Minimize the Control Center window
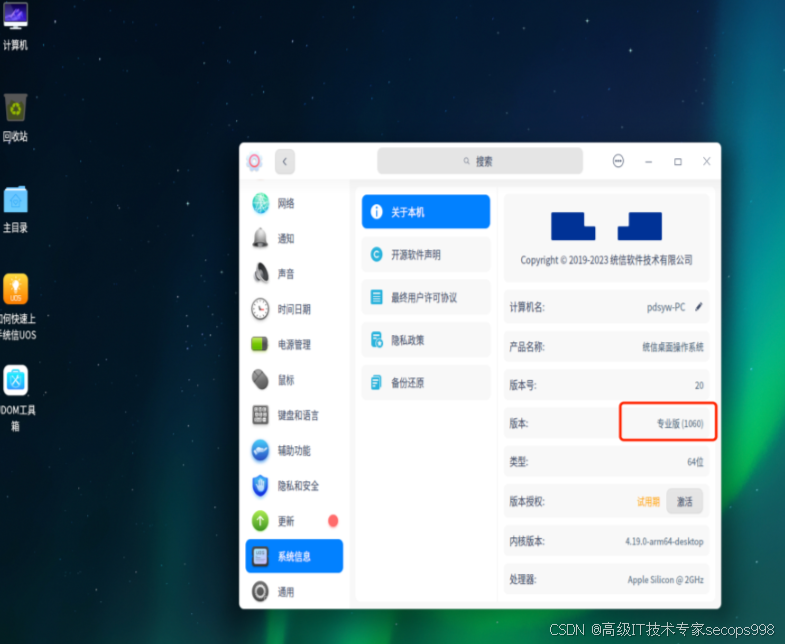Viewport: 785px width, 644px height. click(648, 162)
